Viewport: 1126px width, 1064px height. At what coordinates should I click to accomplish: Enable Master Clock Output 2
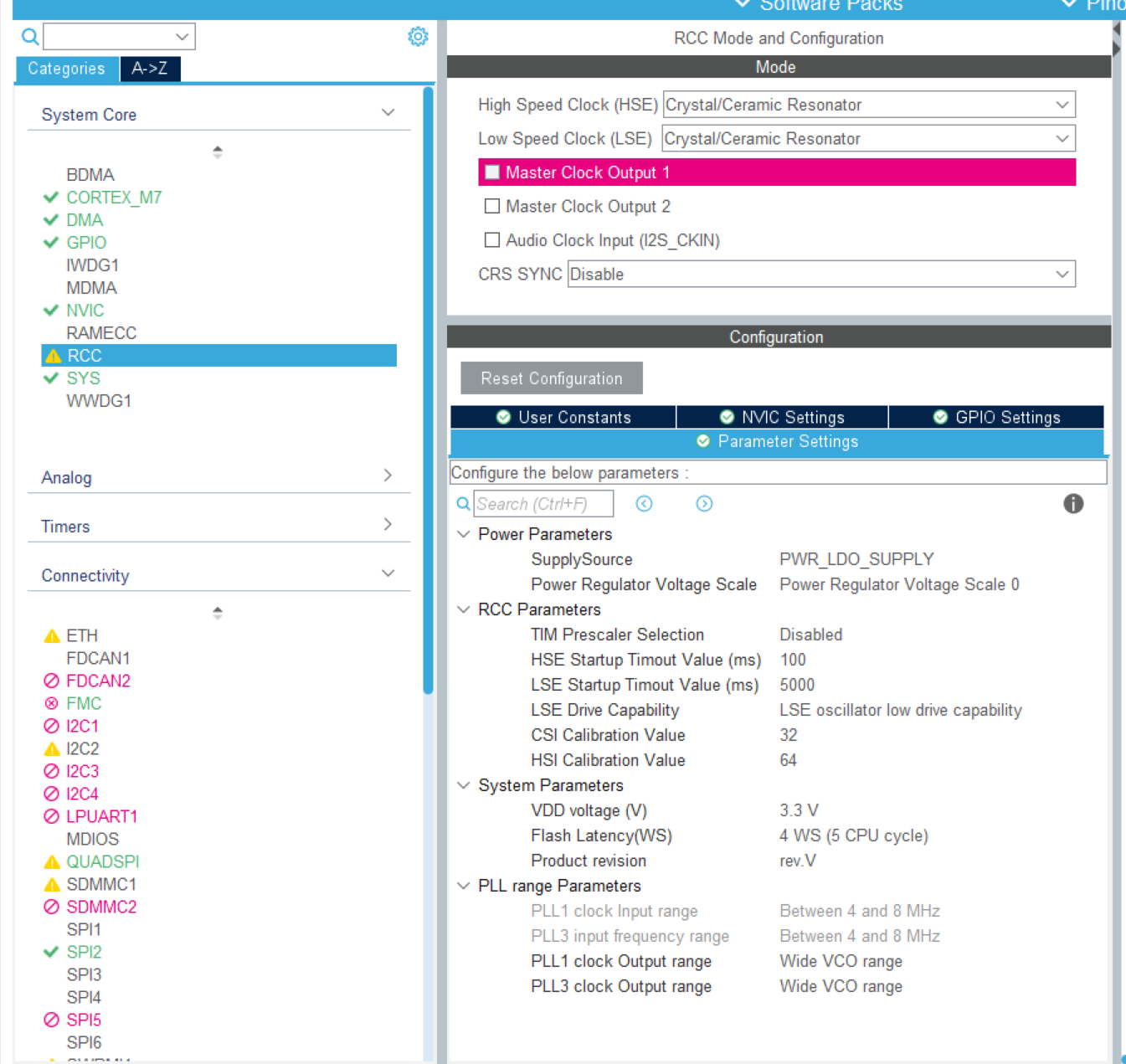click(x=492, y=206)
